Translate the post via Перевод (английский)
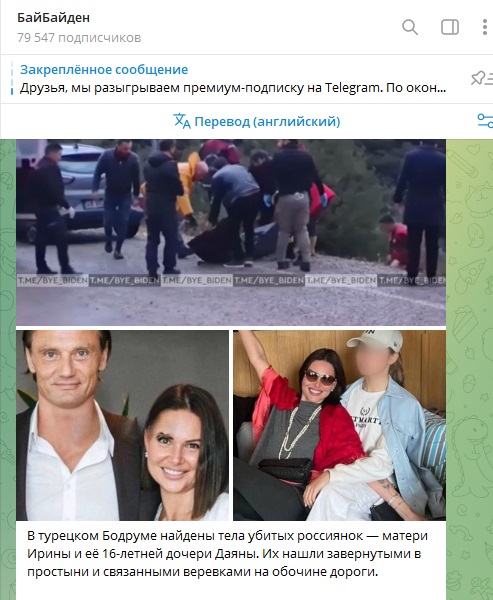 [256, 121]
